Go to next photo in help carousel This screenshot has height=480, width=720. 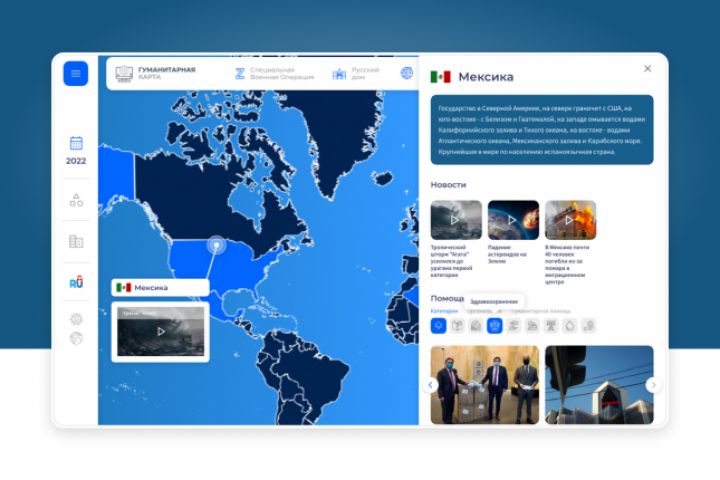(x=653, y=385)
